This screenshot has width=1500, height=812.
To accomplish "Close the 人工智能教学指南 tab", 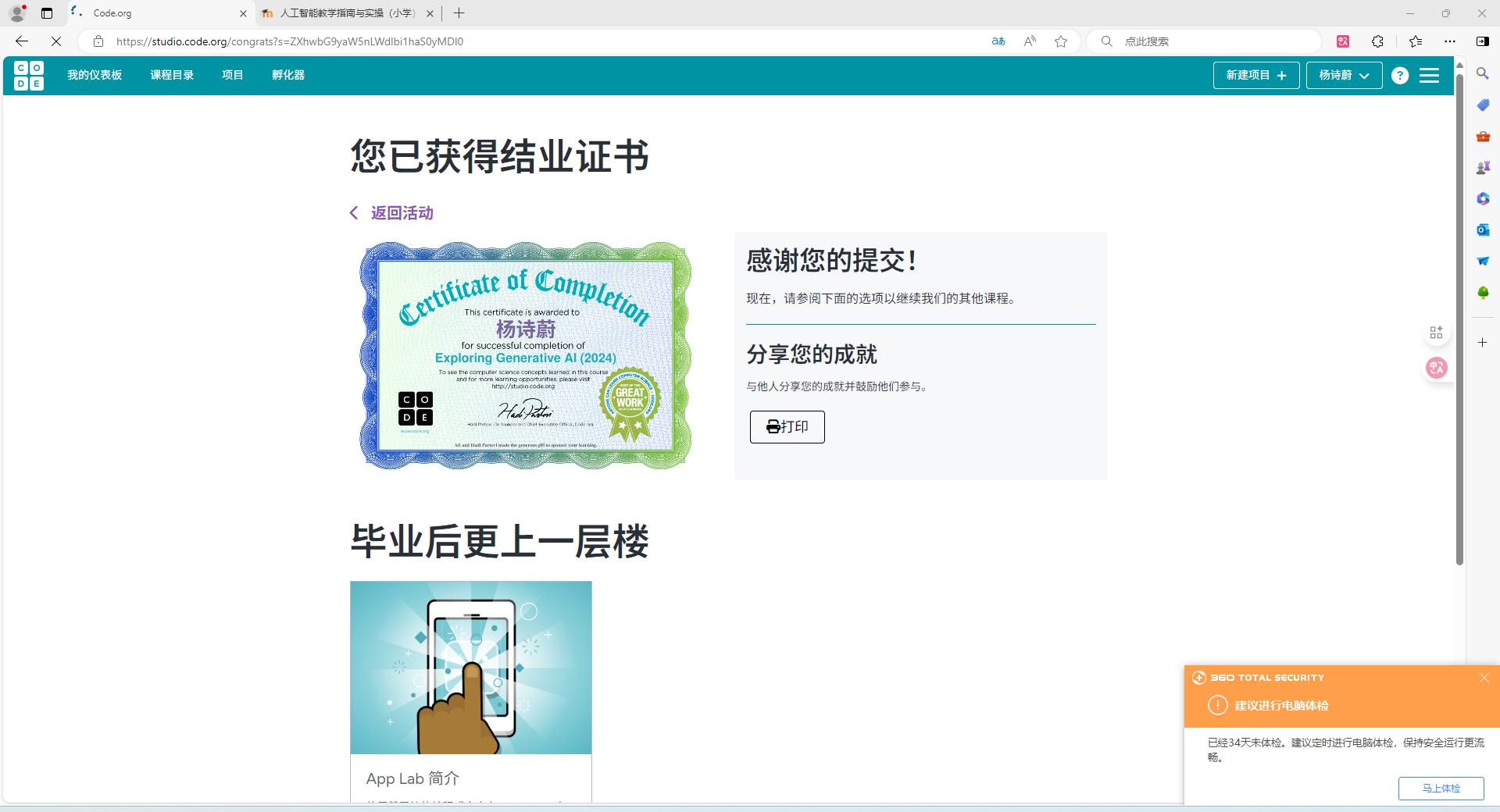I will 430,13.
